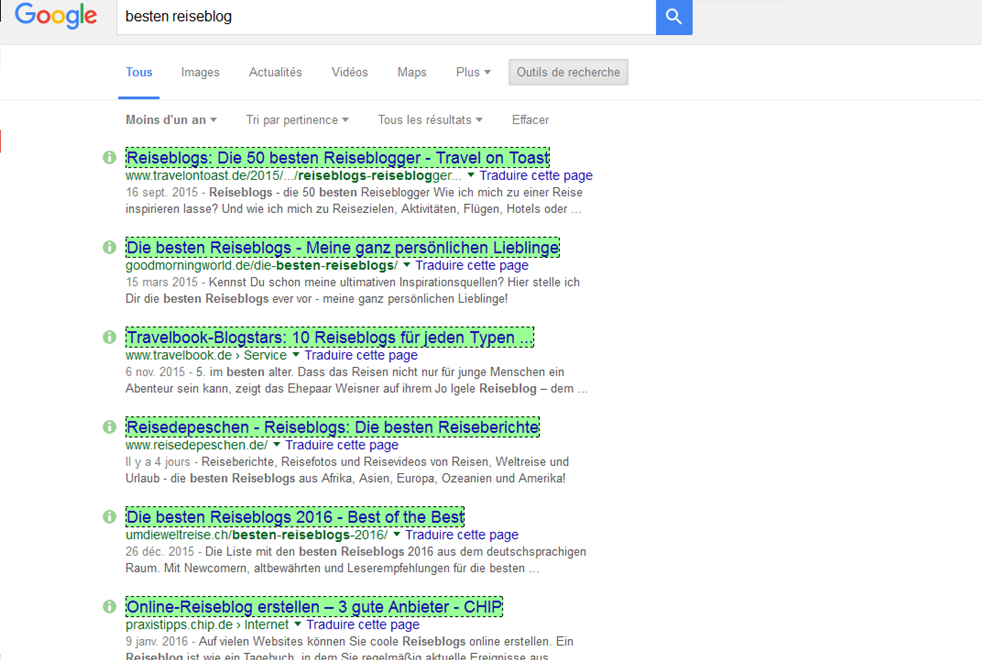The width and height of the screenshot is (982, 660).
Task: Click Traduire cette page for praxistipps.chip.de result
Action: [x=363, y=624]
